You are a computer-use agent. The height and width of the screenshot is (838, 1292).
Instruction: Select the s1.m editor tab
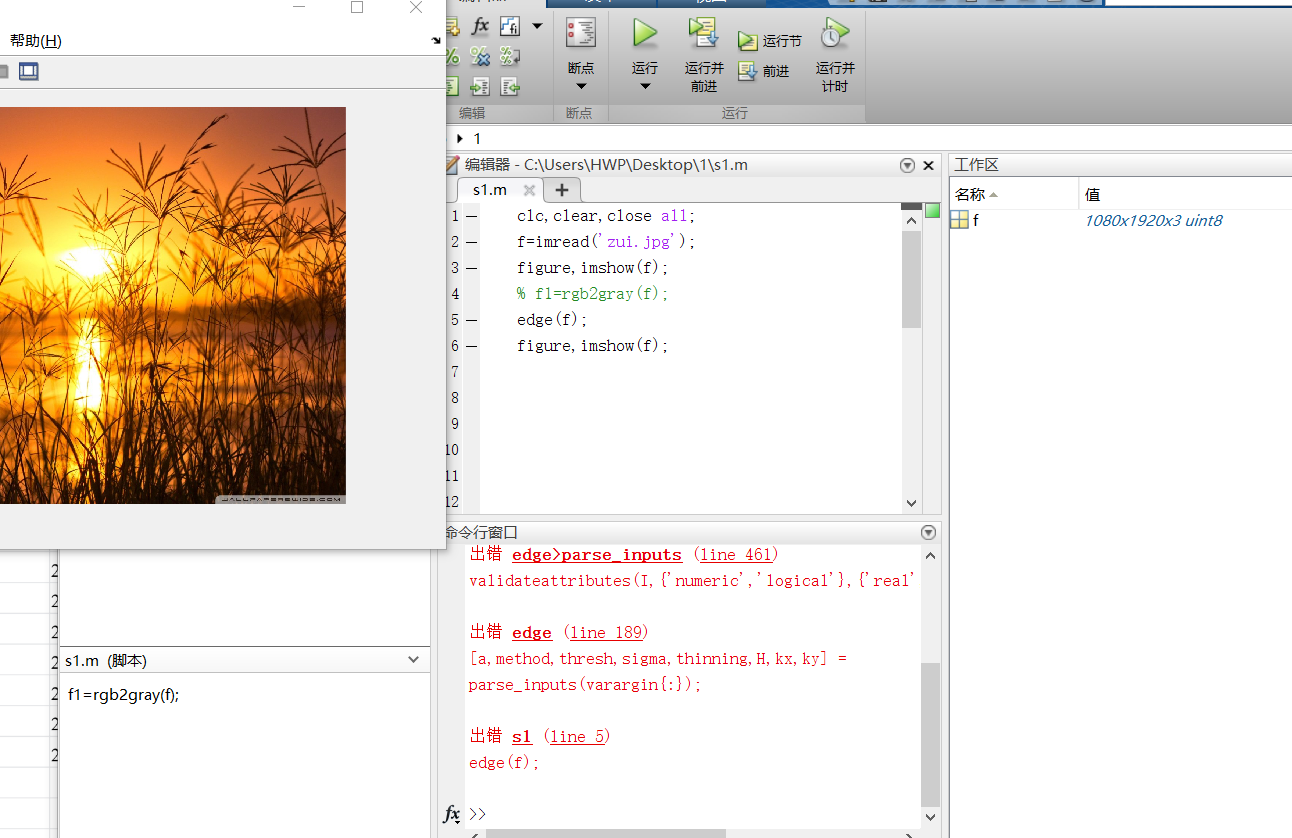[x=489, y=189]
